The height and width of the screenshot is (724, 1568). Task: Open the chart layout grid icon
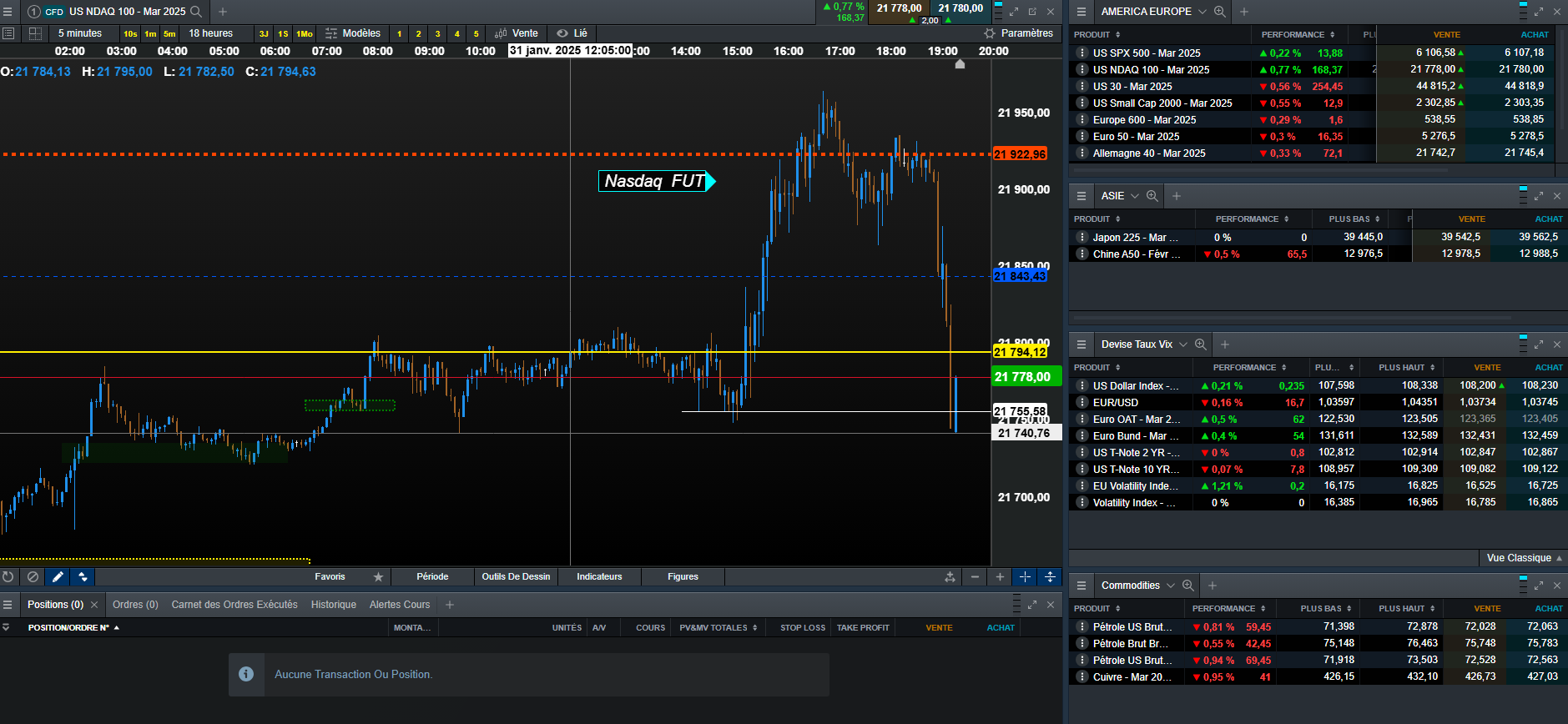click(x=35, y=33)
